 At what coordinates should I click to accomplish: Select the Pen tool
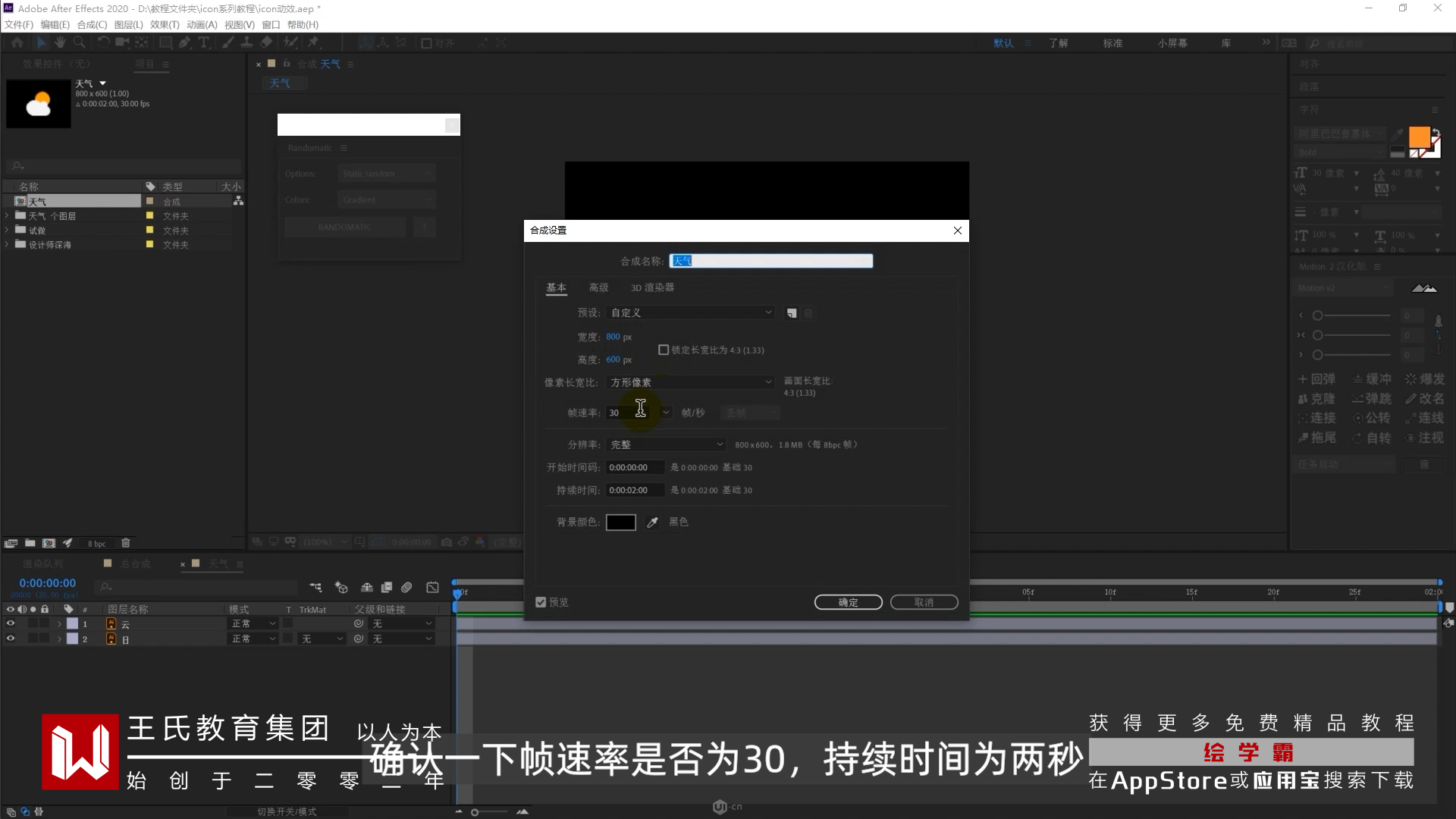click(x=184, y=43)
